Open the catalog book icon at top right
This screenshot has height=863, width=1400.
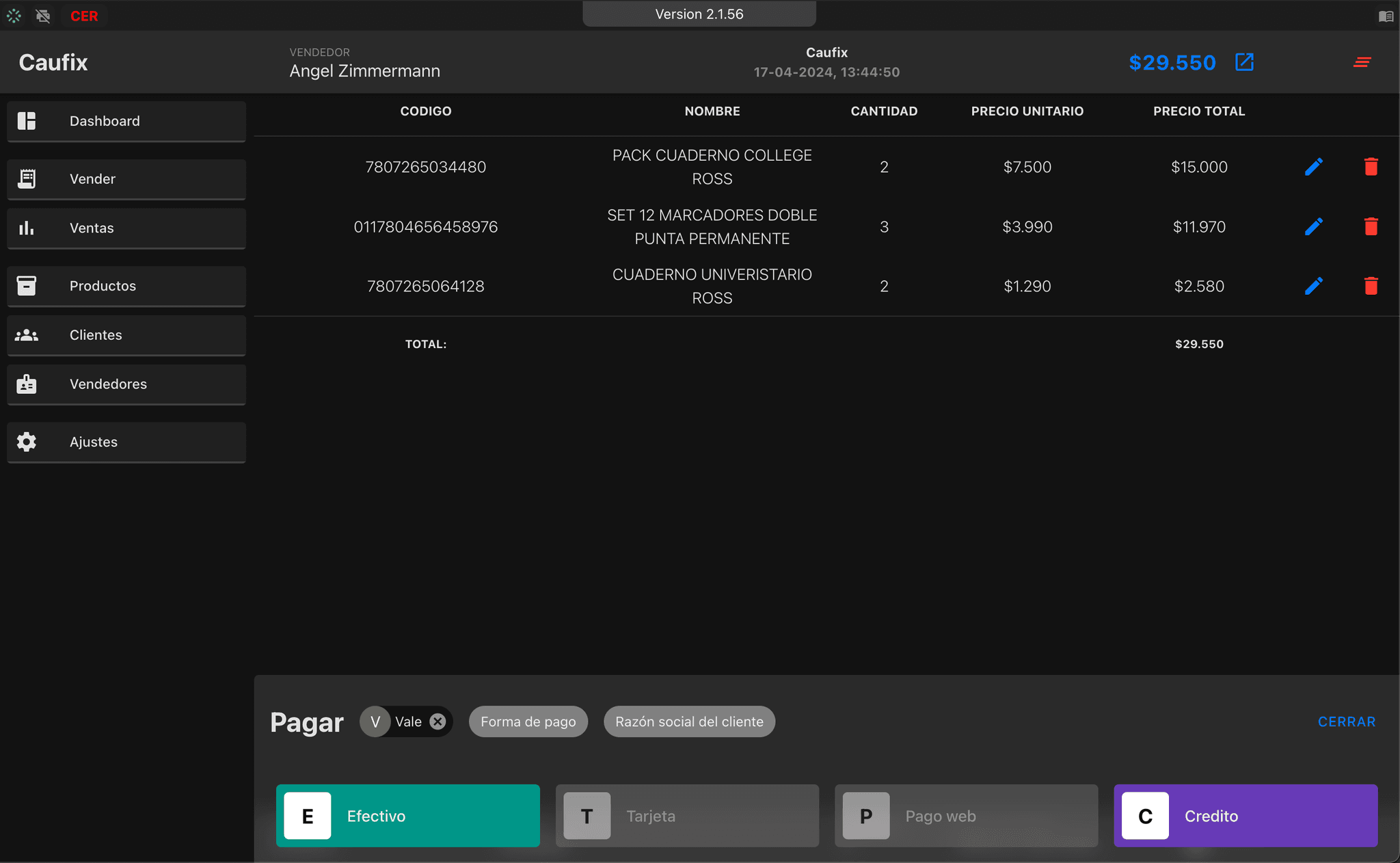(1386, 15)
